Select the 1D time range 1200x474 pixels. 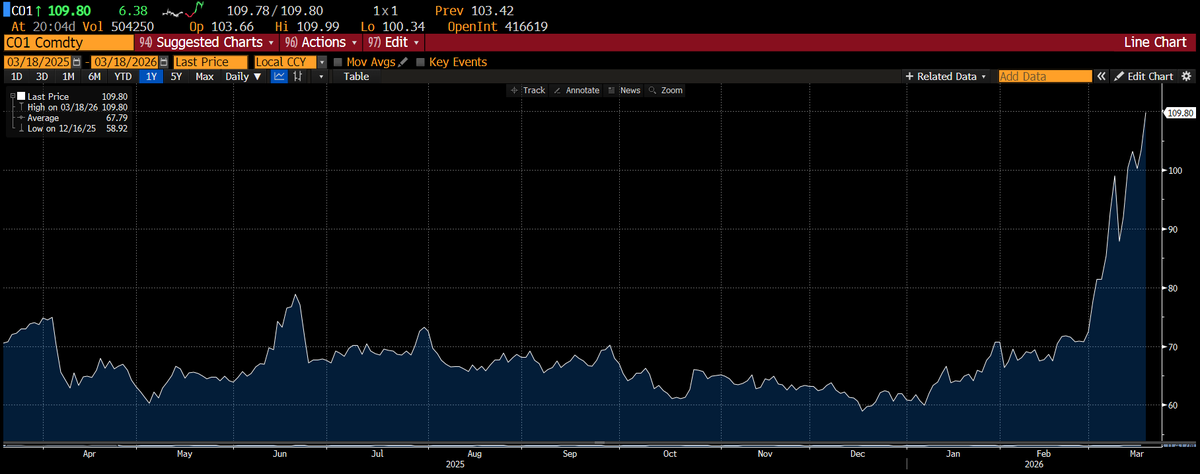click(x=18, y=76)
